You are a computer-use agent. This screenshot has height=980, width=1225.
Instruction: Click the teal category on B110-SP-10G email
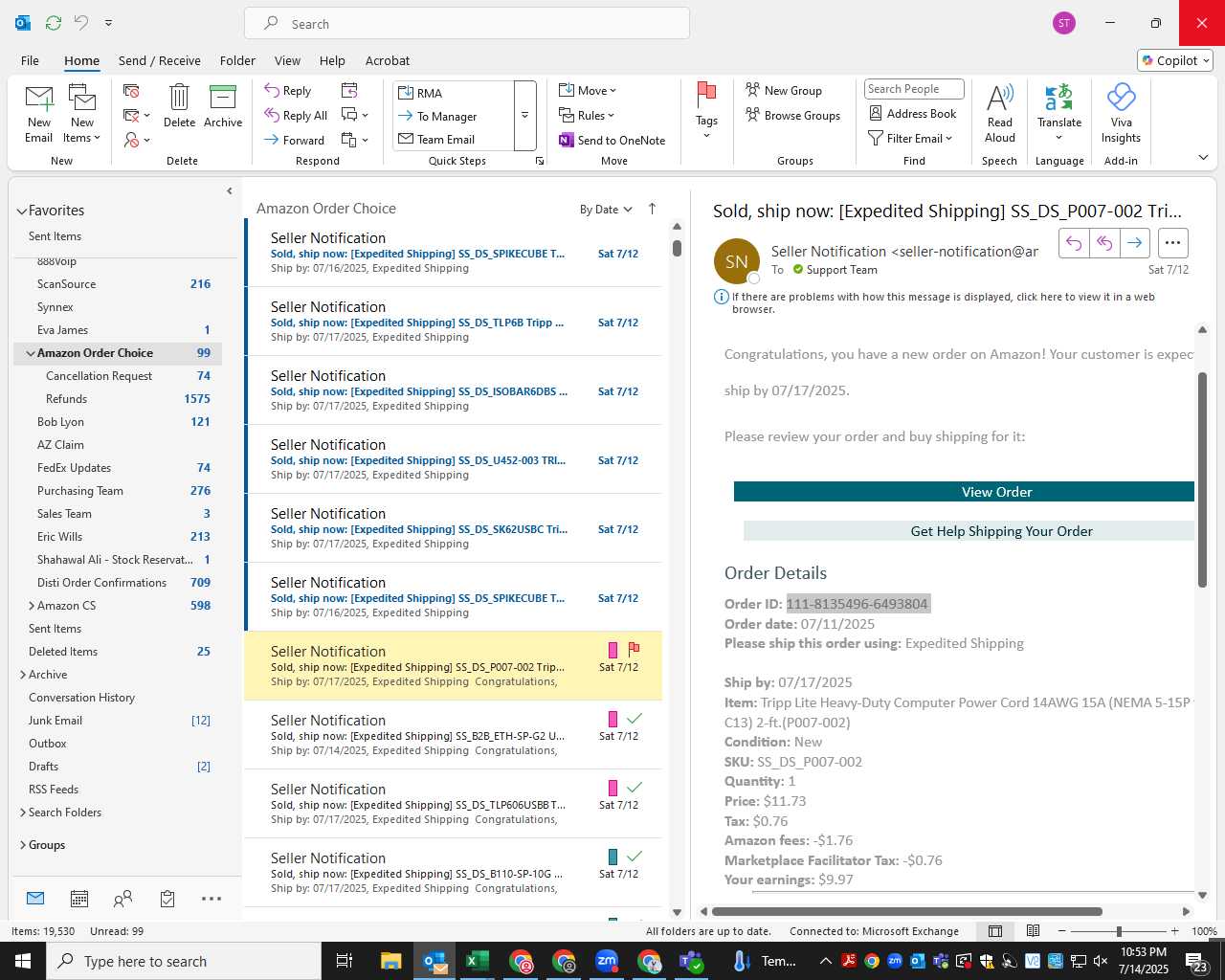(612, 857)
